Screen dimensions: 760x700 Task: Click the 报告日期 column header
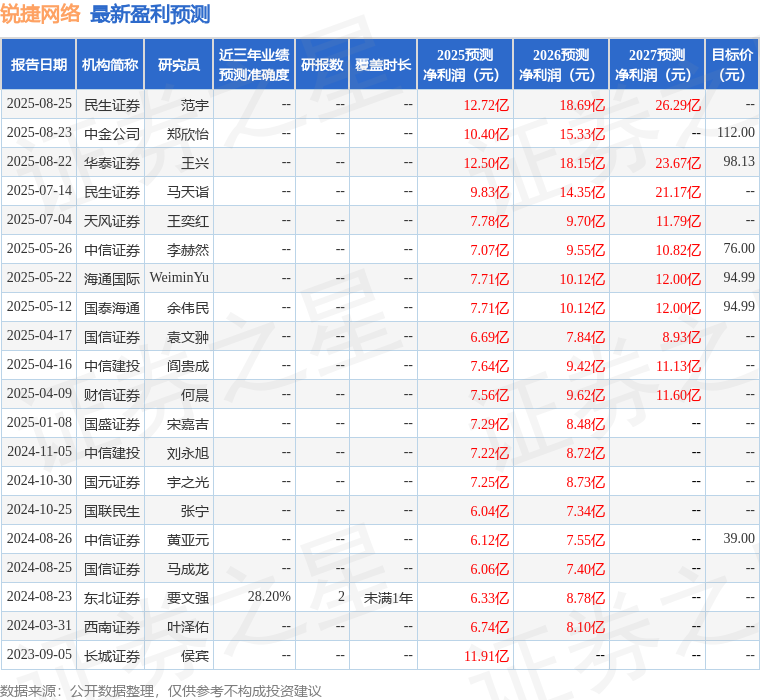39,65
